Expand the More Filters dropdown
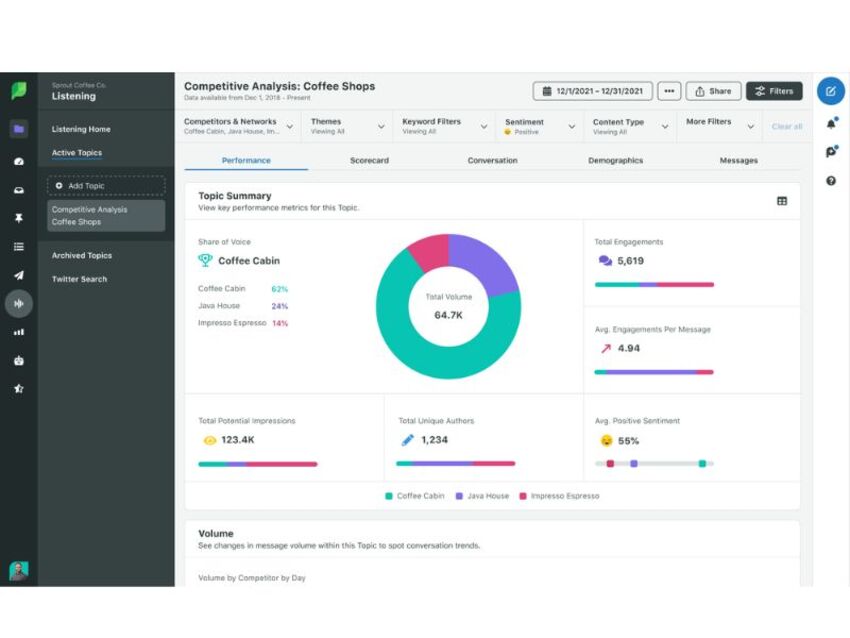 click(719, 126)
